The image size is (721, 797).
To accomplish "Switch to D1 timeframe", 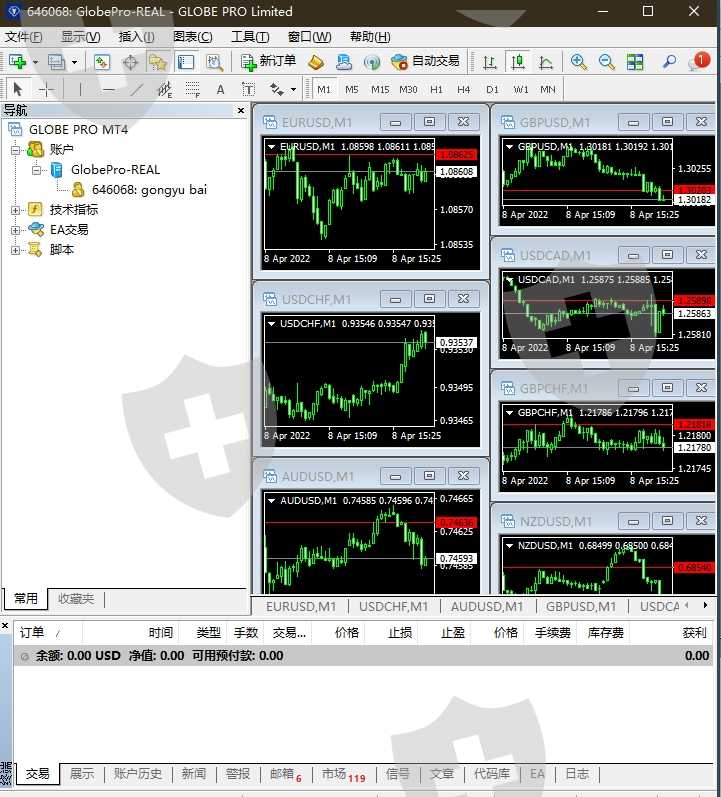I will point(492,89).
